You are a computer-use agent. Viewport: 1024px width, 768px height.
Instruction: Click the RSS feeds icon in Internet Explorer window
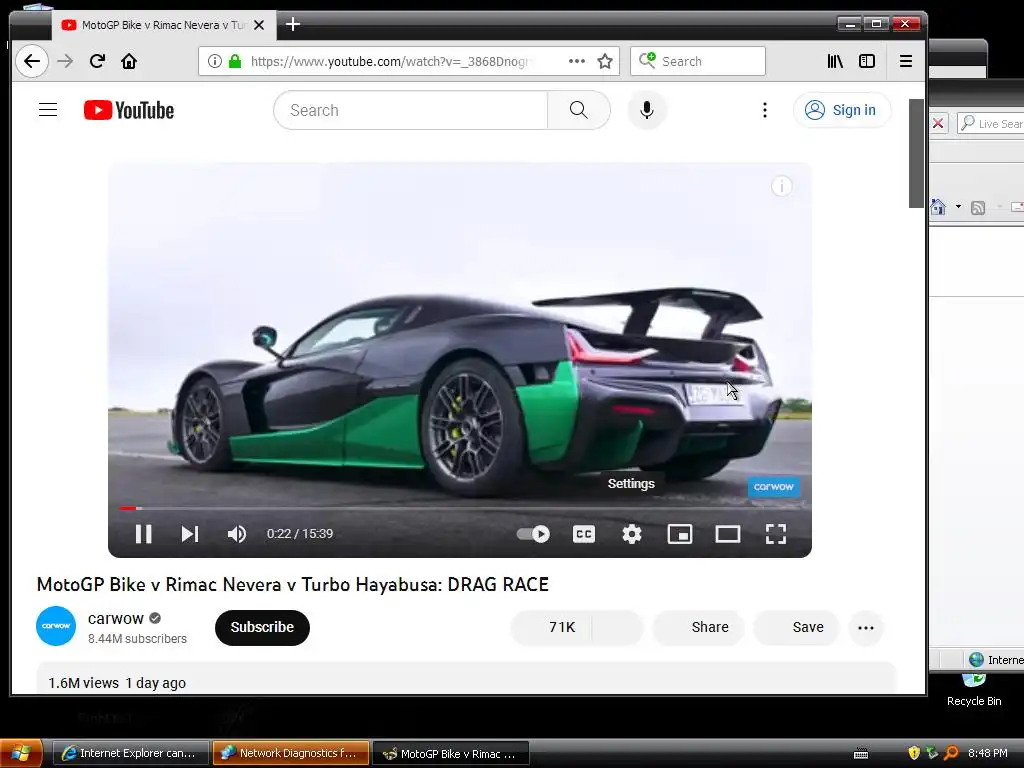(978, 208)
